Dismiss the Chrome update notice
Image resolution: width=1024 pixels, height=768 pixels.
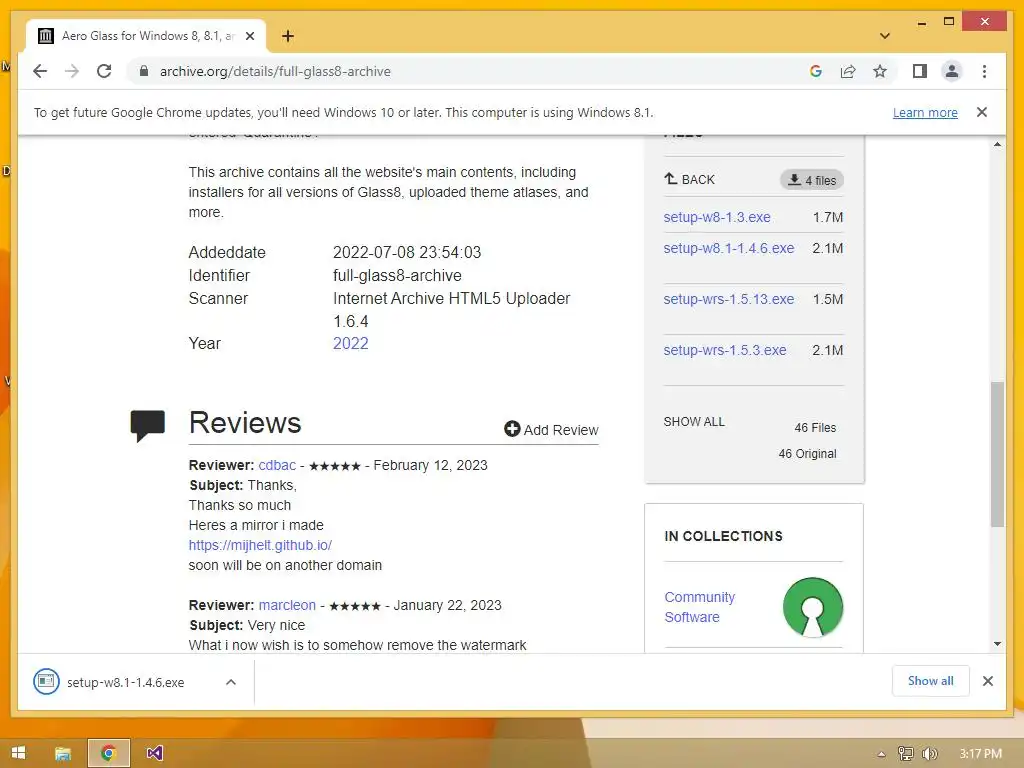[x=982, y=112]
